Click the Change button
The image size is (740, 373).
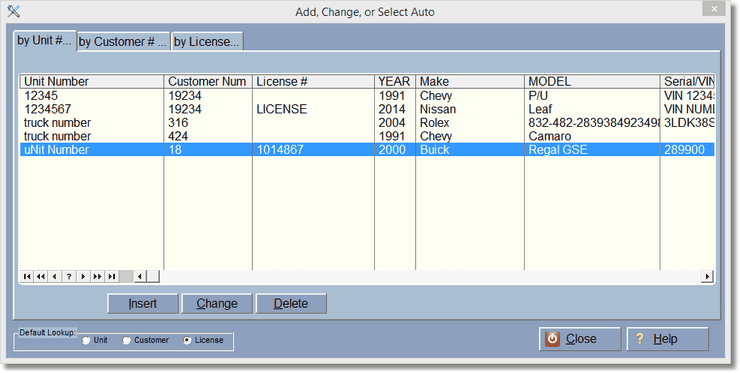(217, 304)
